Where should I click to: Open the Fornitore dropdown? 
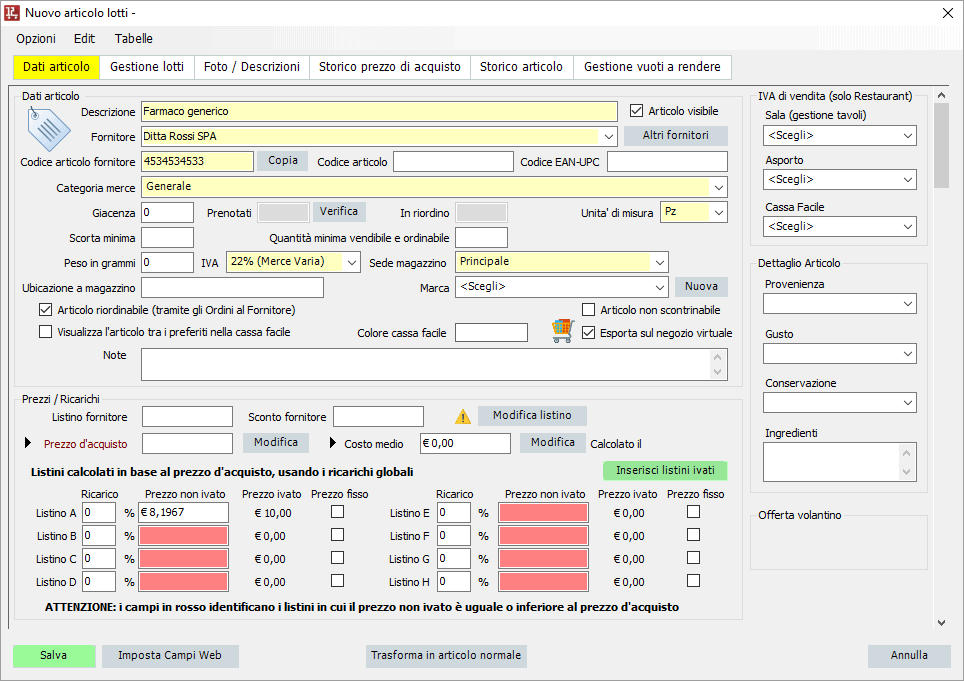click(x=608, y=136)
